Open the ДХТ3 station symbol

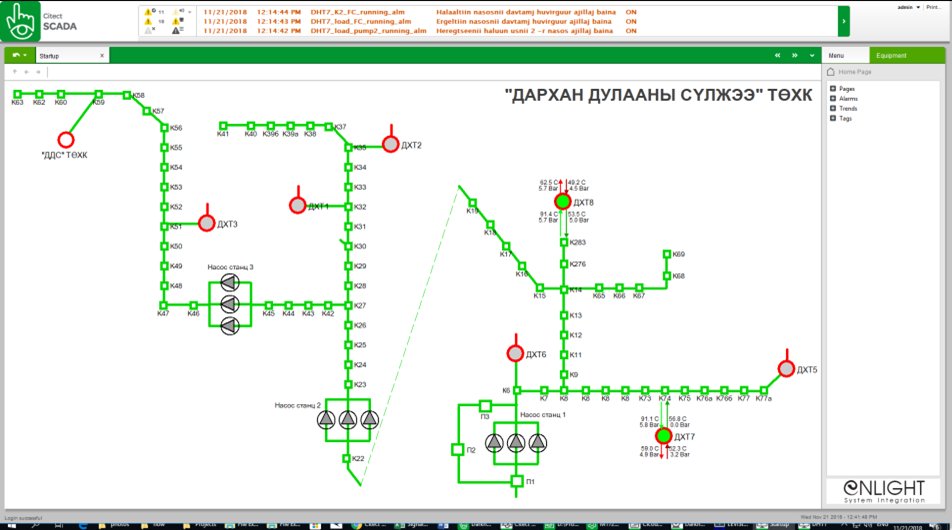[x=207, y=223]
